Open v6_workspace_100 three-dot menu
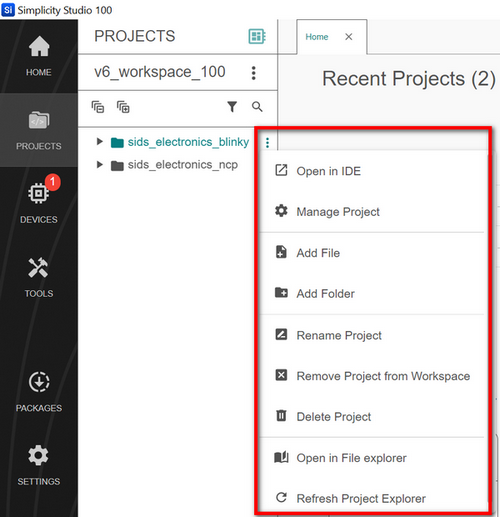The width and height of the screenshot is (500, 517). coord(254,73)
